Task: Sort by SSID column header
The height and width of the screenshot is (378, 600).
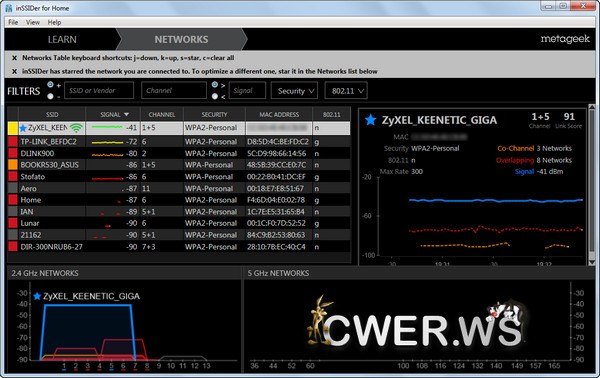Action: click(52, 114)
